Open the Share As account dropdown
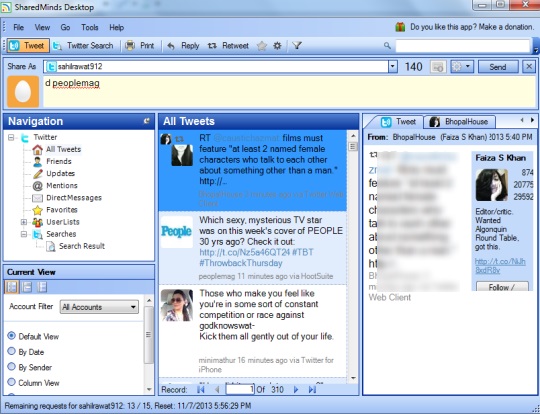 point(393,66)
